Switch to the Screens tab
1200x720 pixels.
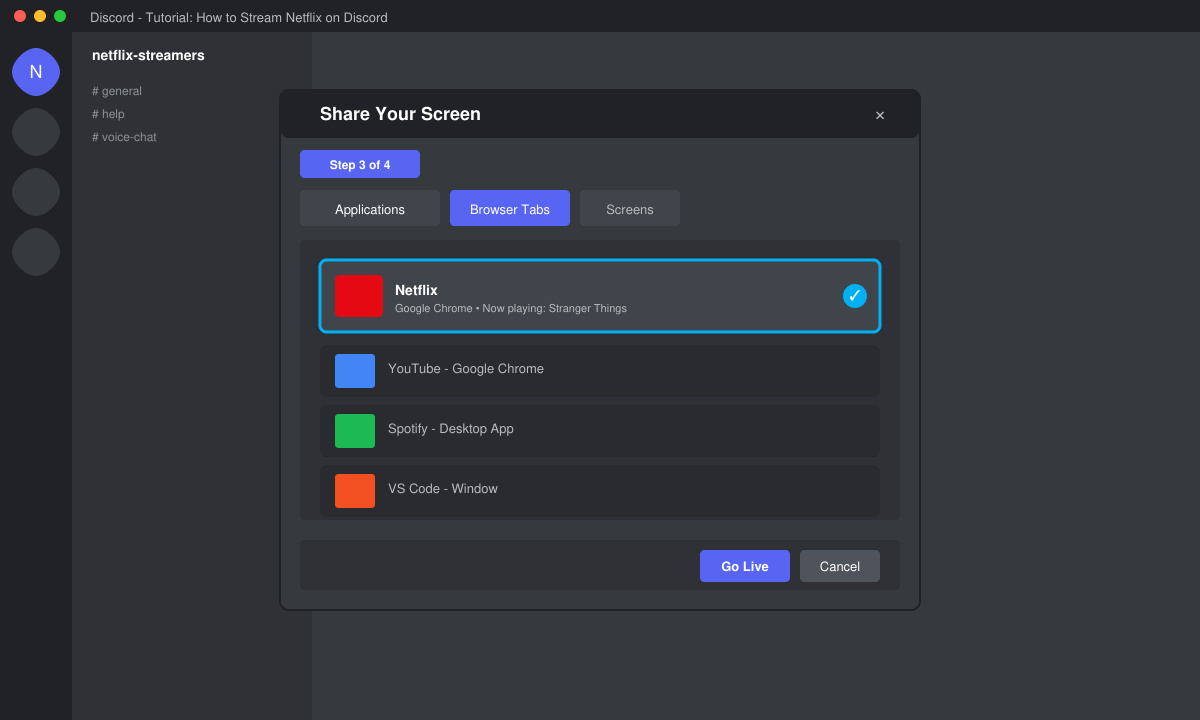point(630,208)
